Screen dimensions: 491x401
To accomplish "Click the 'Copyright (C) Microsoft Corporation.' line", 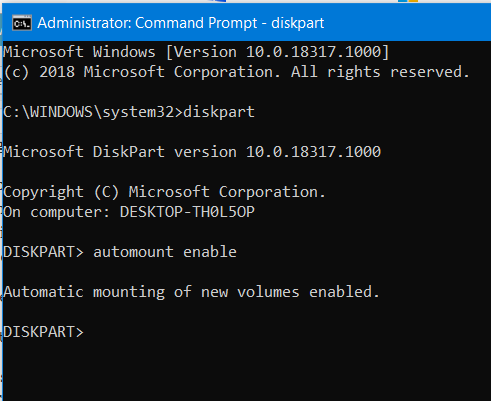I will click(x=164, y=192).
